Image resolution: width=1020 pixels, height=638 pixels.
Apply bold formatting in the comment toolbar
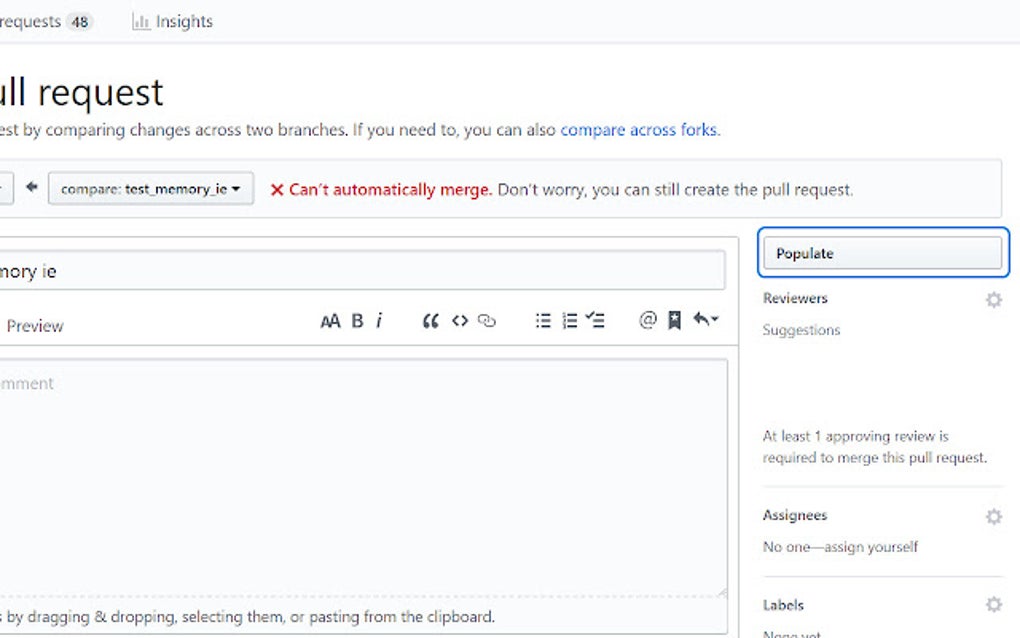click(x=357, y=320)
